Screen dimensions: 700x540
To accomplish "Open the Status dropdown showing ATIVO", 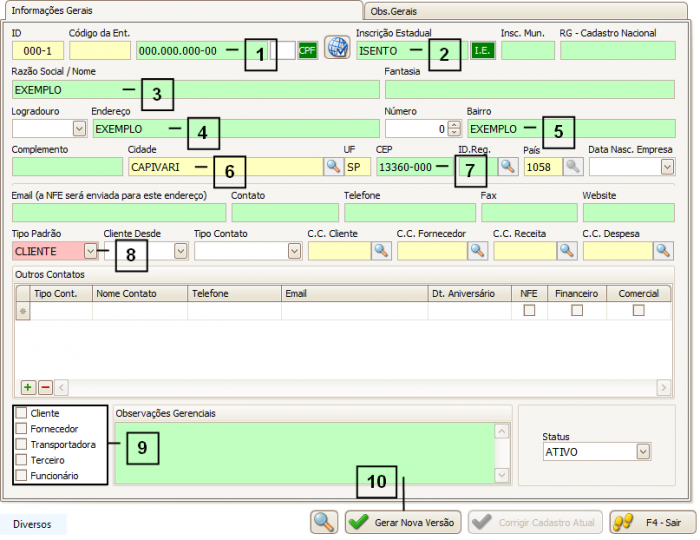I will click(x=643, y=452).
